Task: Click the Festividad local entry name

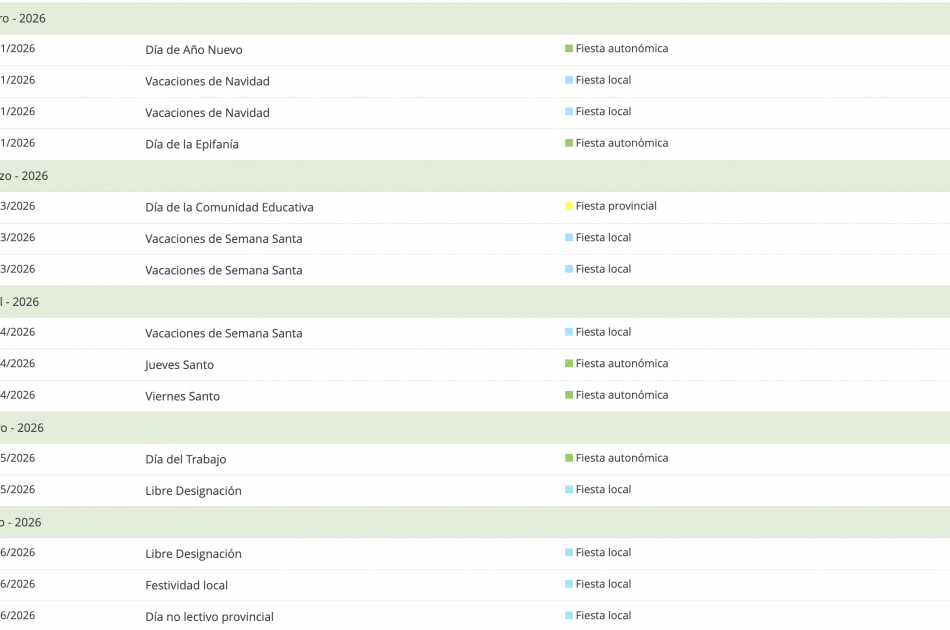Action: (x=186, y=585)
